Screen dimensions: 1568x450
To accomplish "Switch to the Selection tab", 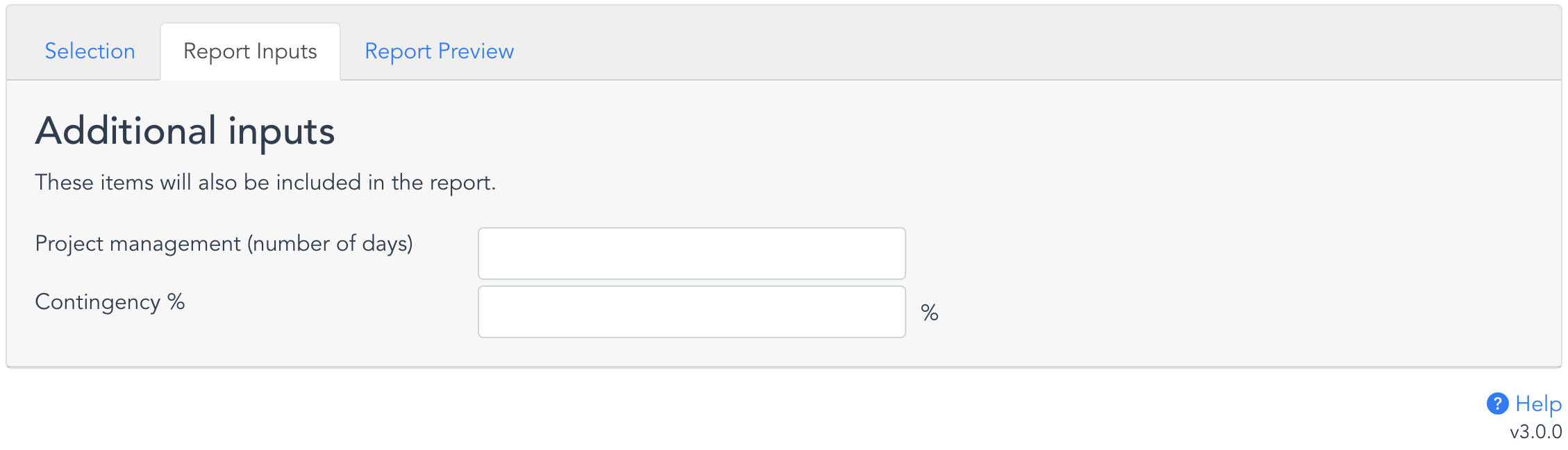I will click(x=90, y=51).
